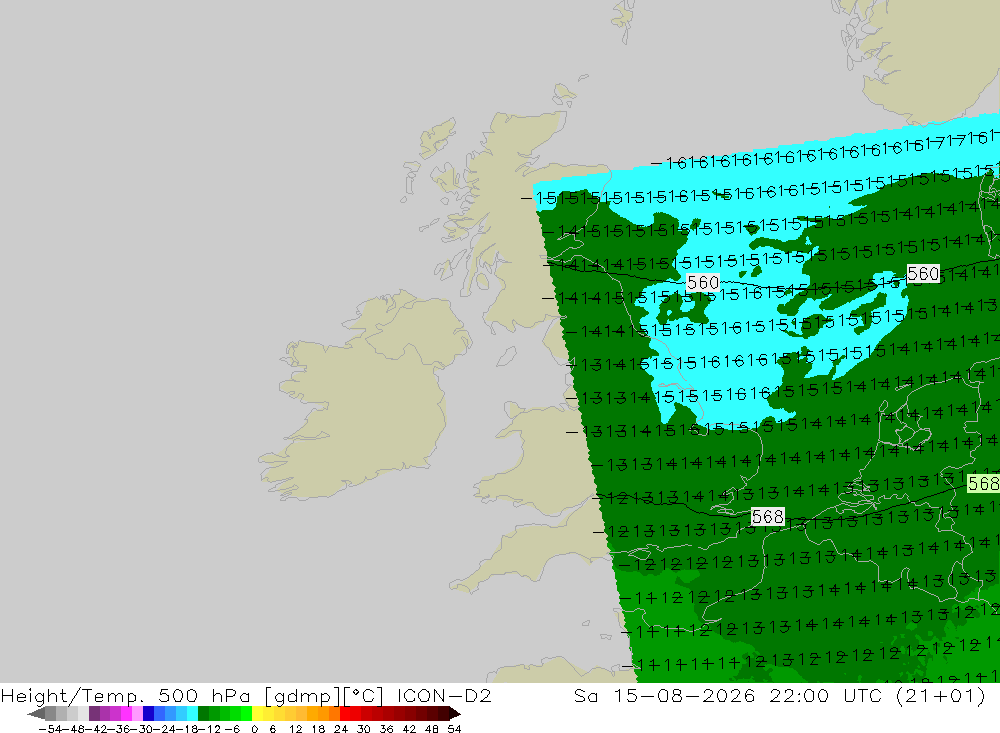Click the "(21+01)" forecast run text
The height and width of the screenshot is (733, 1000).
click(941, 695)
